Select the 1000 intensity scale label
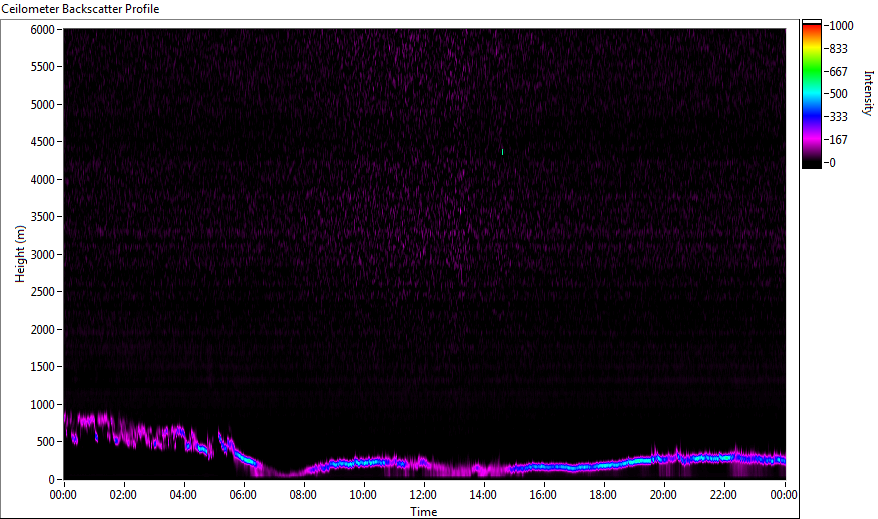This screenshot has height=519, width=878. (x=841, y=26)
